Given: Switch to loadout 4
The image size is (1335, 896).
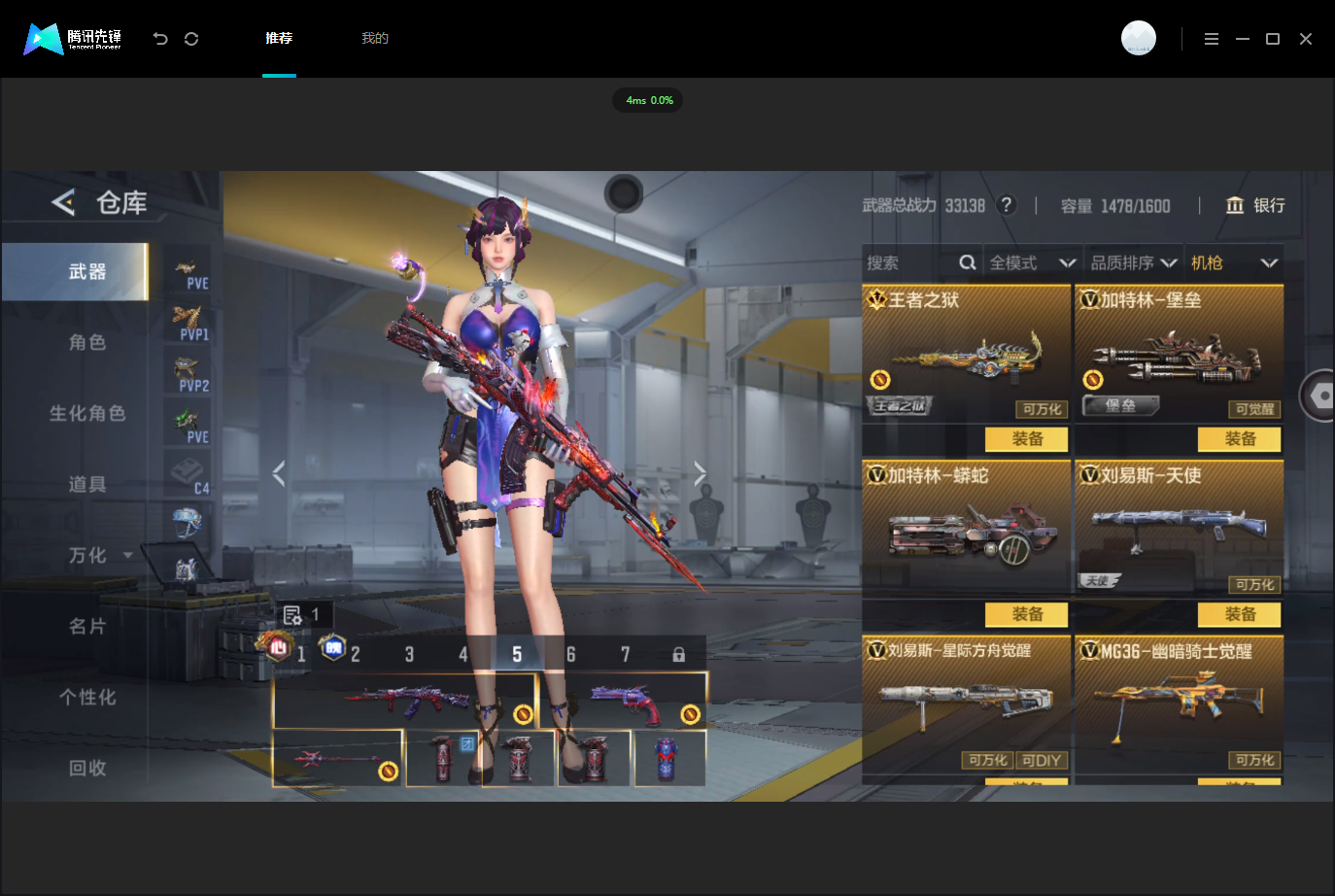Looking at the screenshot, I should tap(463, 655).
